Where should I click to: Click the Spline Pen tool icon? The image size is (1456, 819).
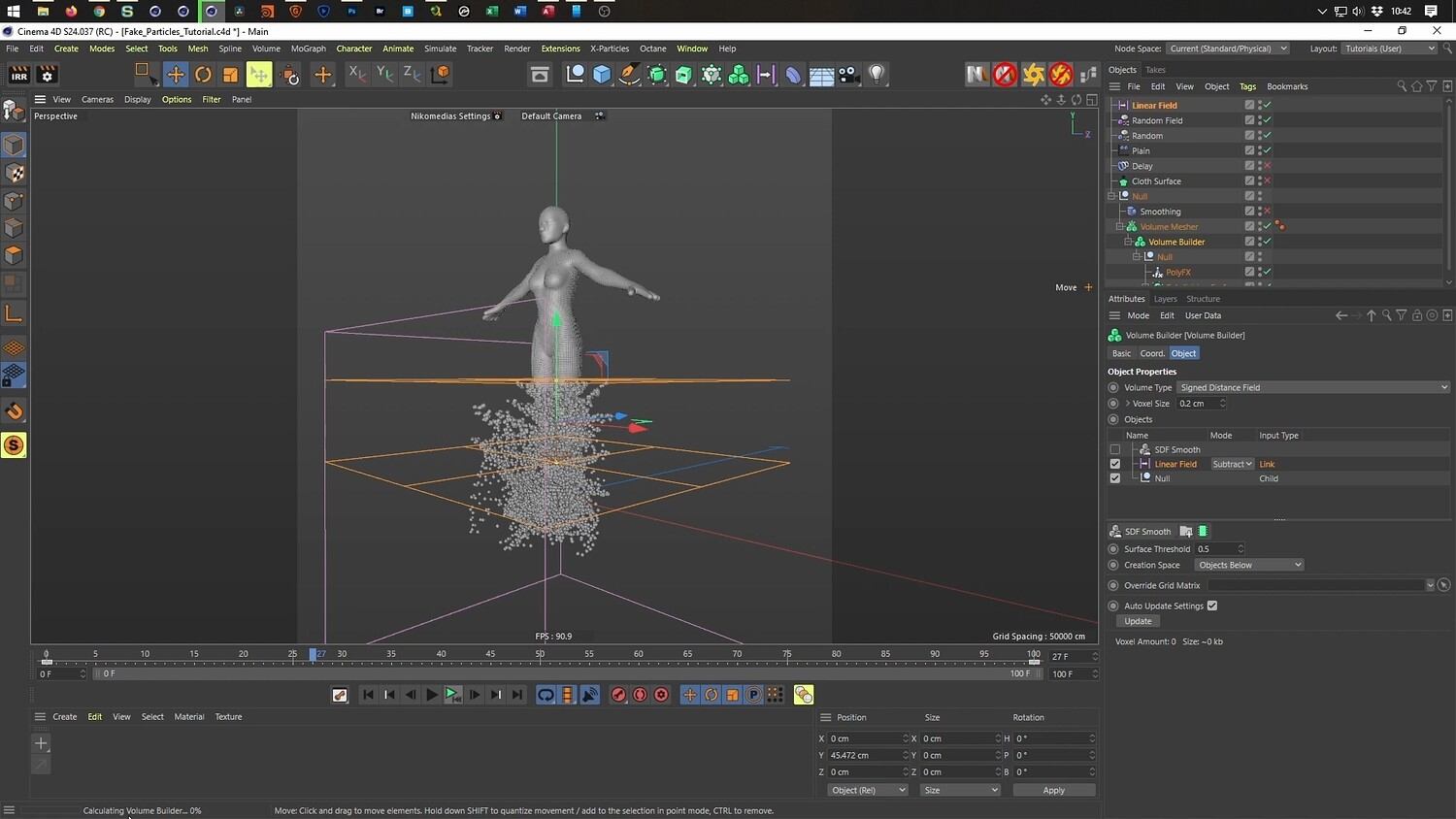[x=629, y=75]
